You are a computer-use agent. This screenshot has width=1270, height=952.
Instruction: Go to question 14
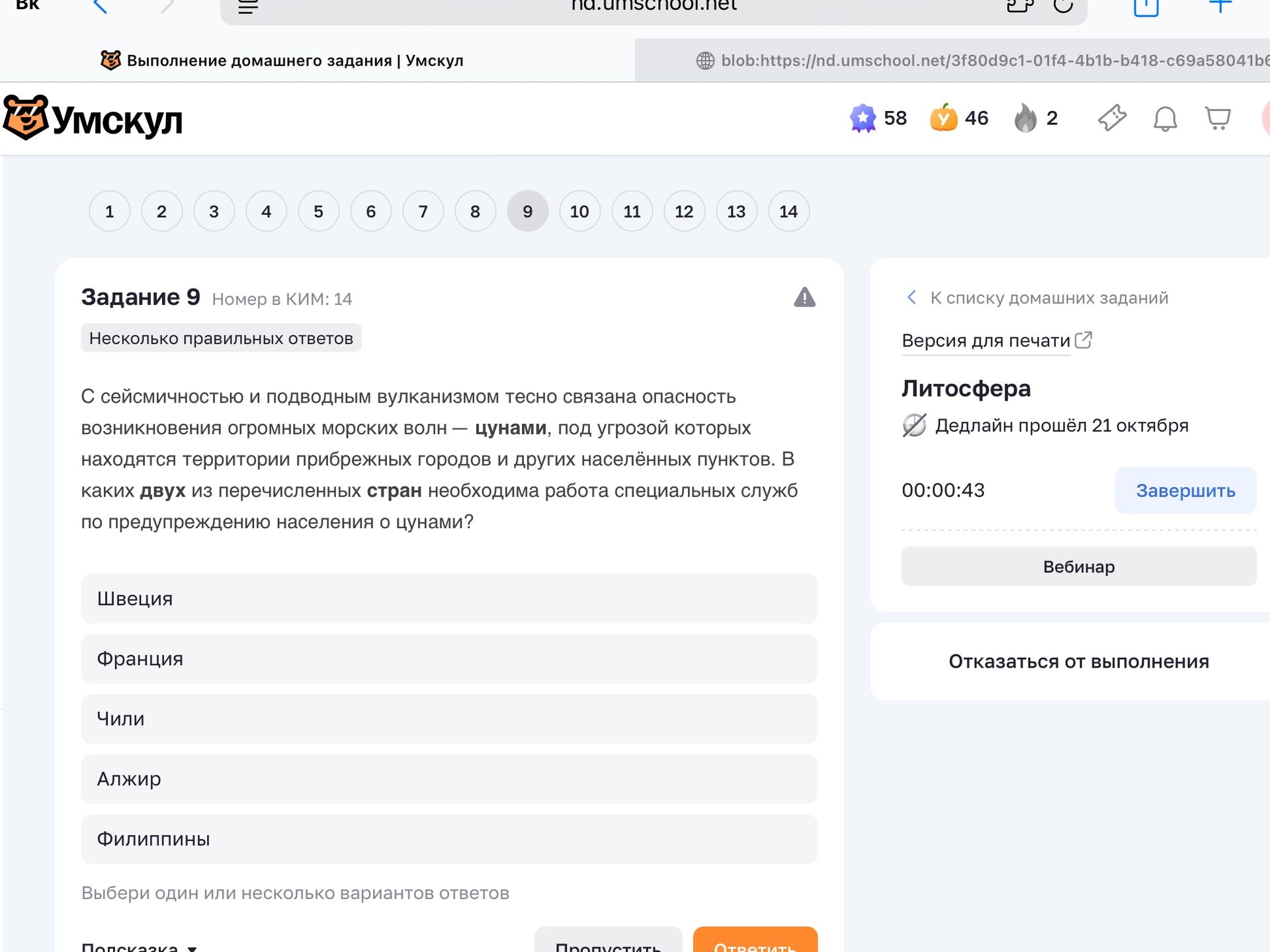coord(788,212)
